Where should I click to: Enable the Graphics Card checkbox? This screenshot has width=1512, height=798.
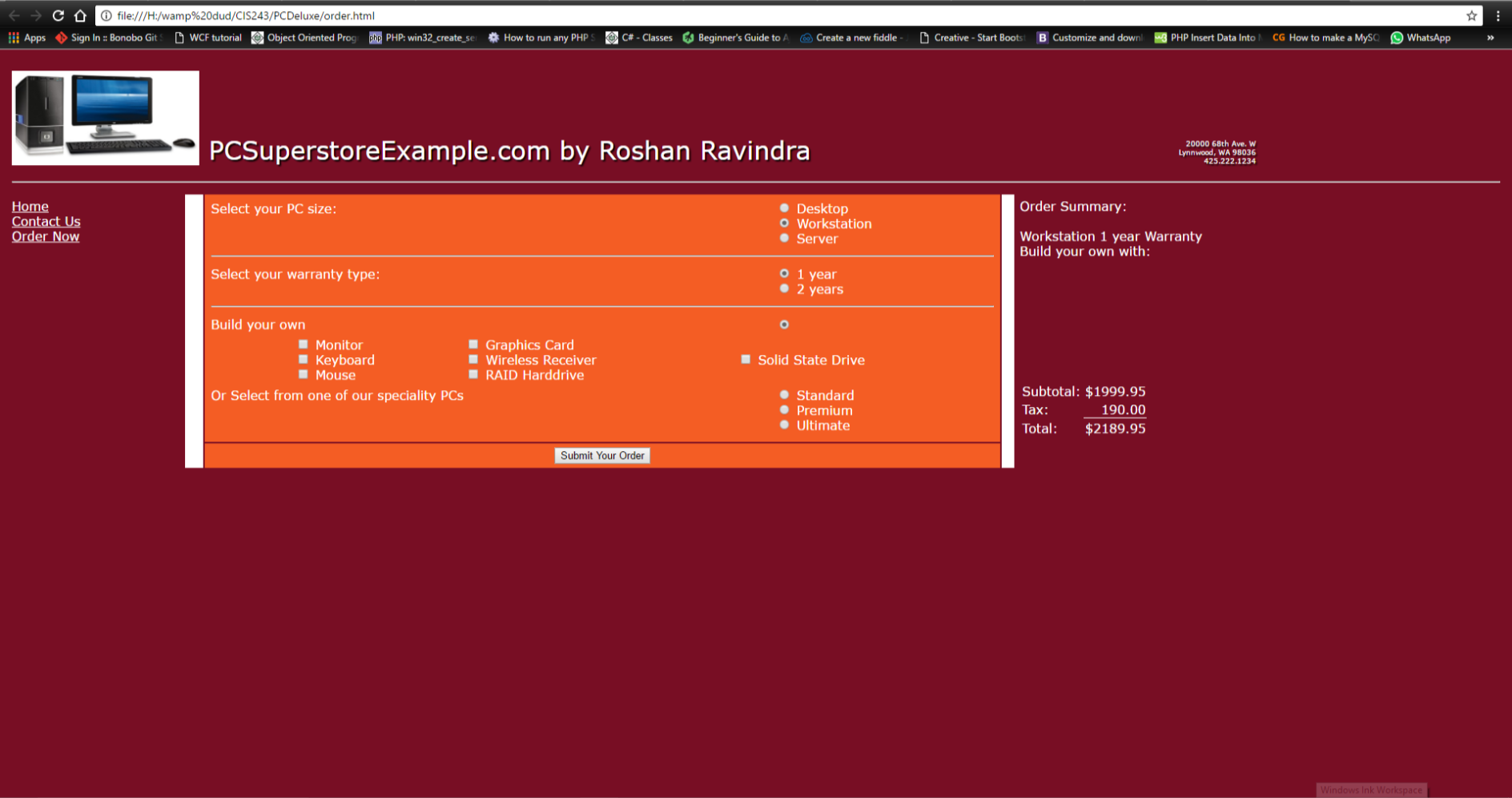473,345
